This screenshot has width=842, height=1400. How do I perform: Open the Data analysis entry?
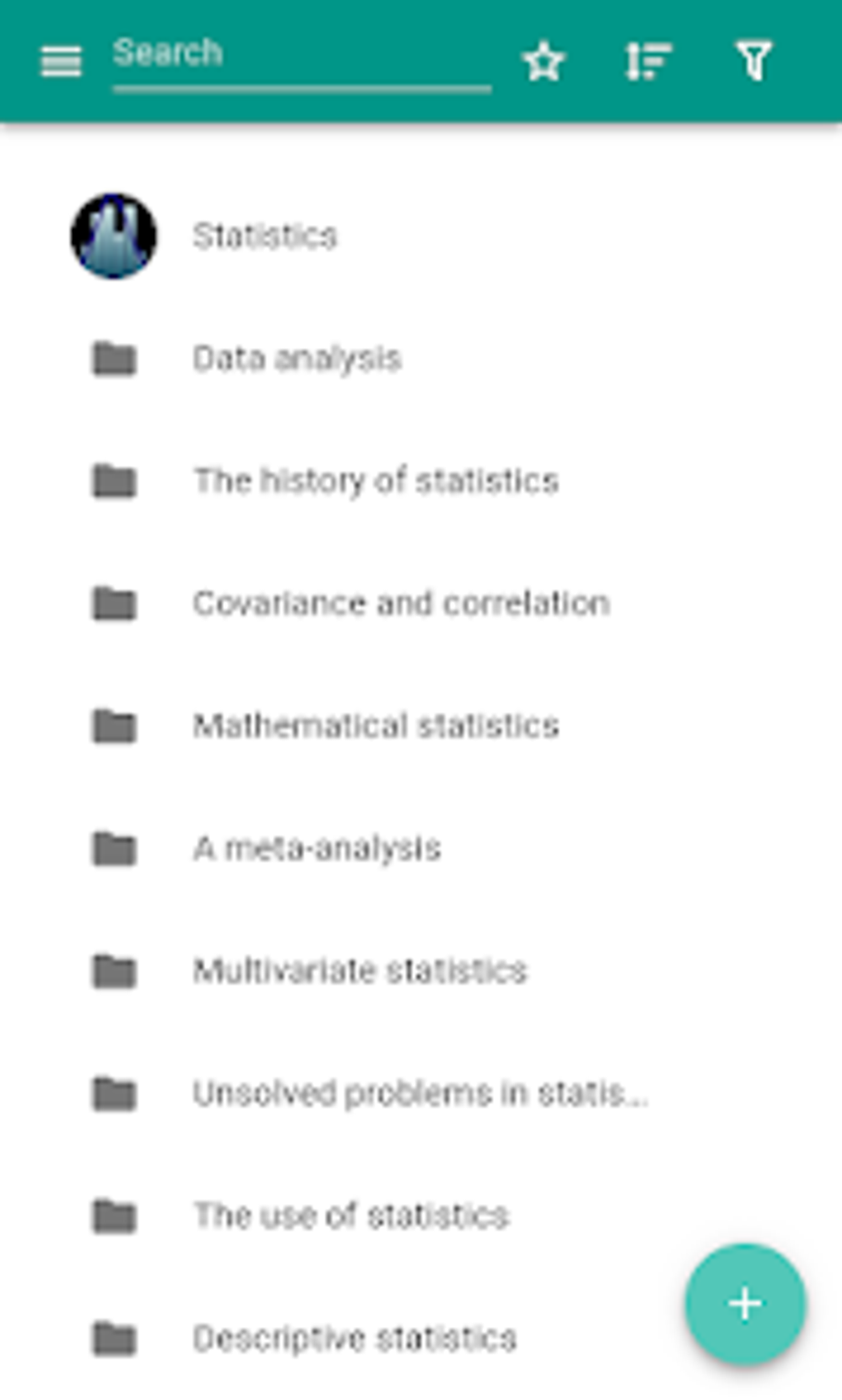(297, 357)
